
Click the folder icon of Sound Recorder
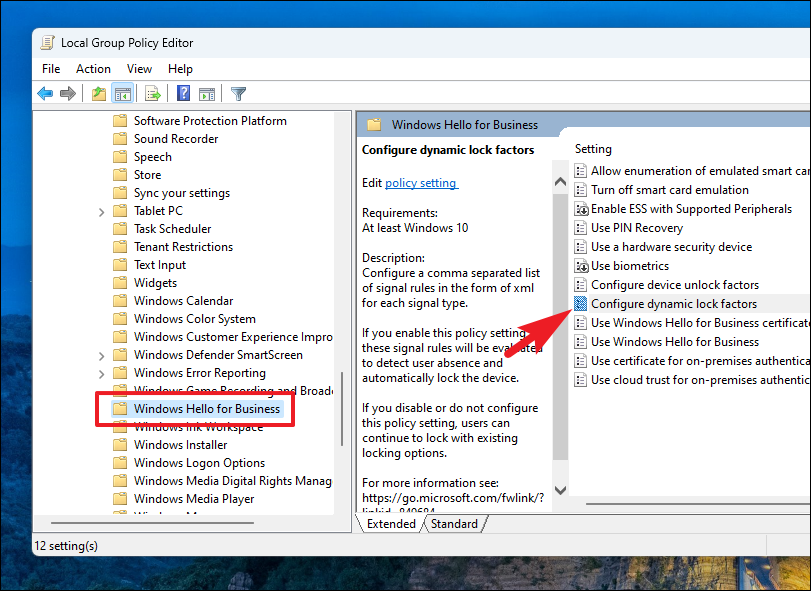pos(120,139)
